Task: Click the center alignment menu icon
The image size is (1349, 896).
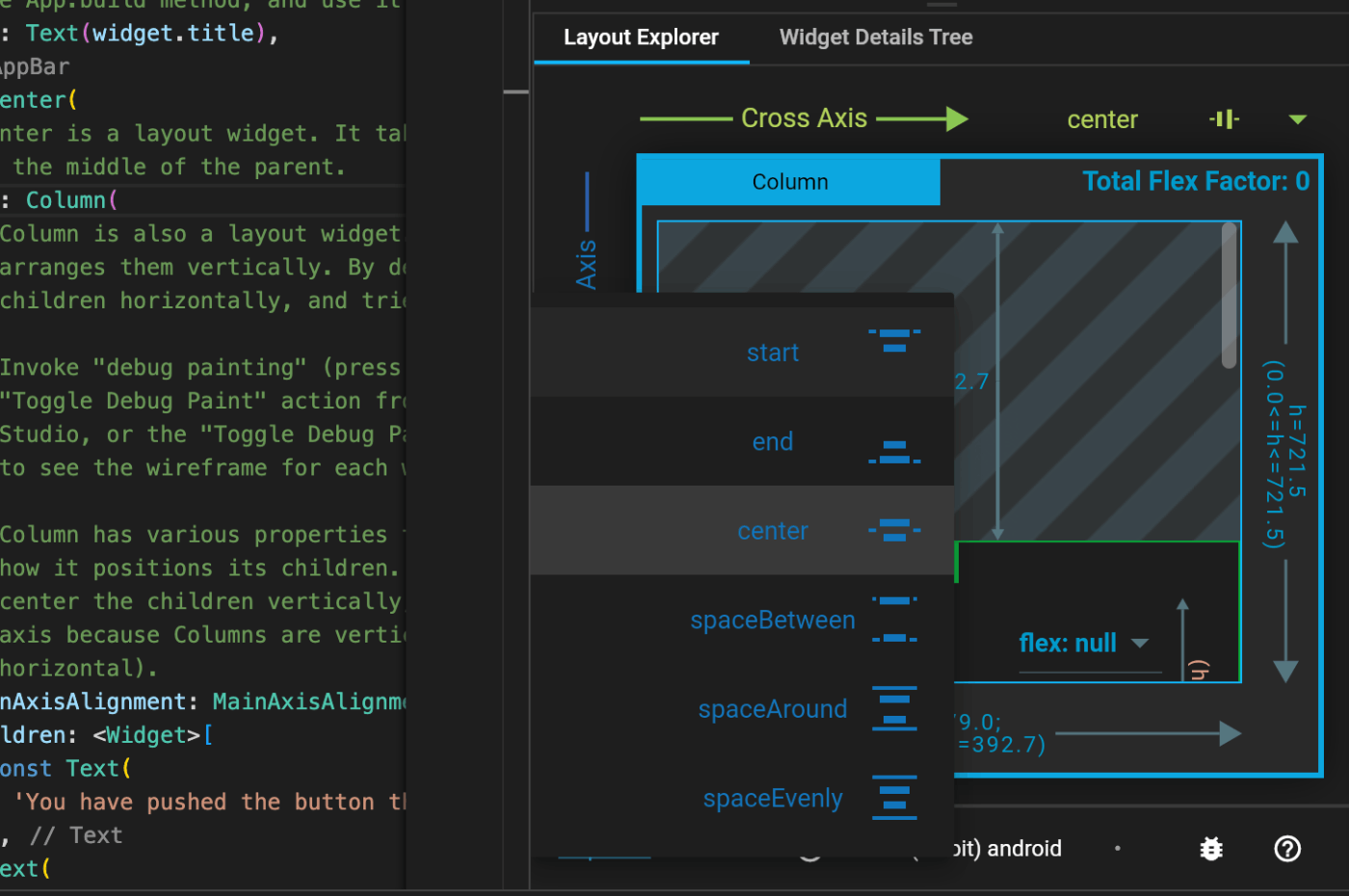Action: (894, 530)
